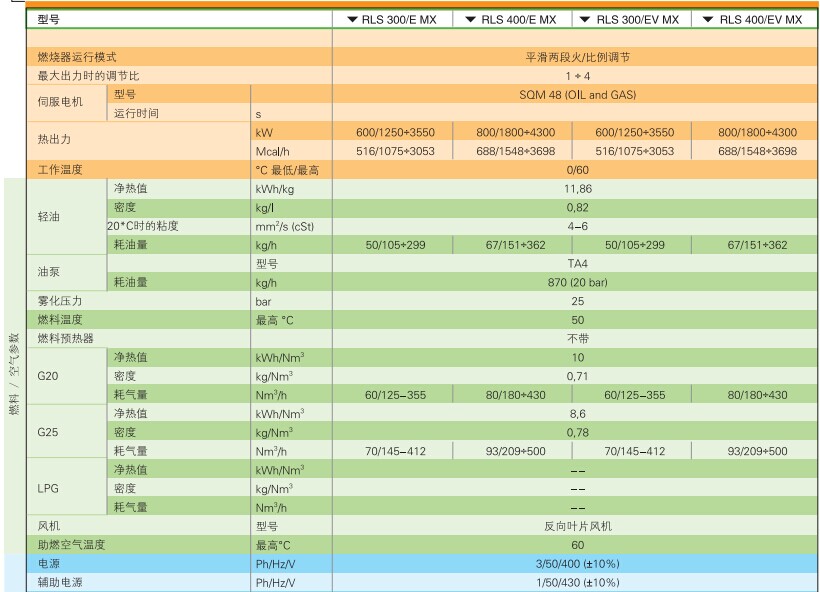Image resolution: width=820 pixels, height=592 pixels.
Task: Select the 0,78 G25 density value
Action: [577, 432]
